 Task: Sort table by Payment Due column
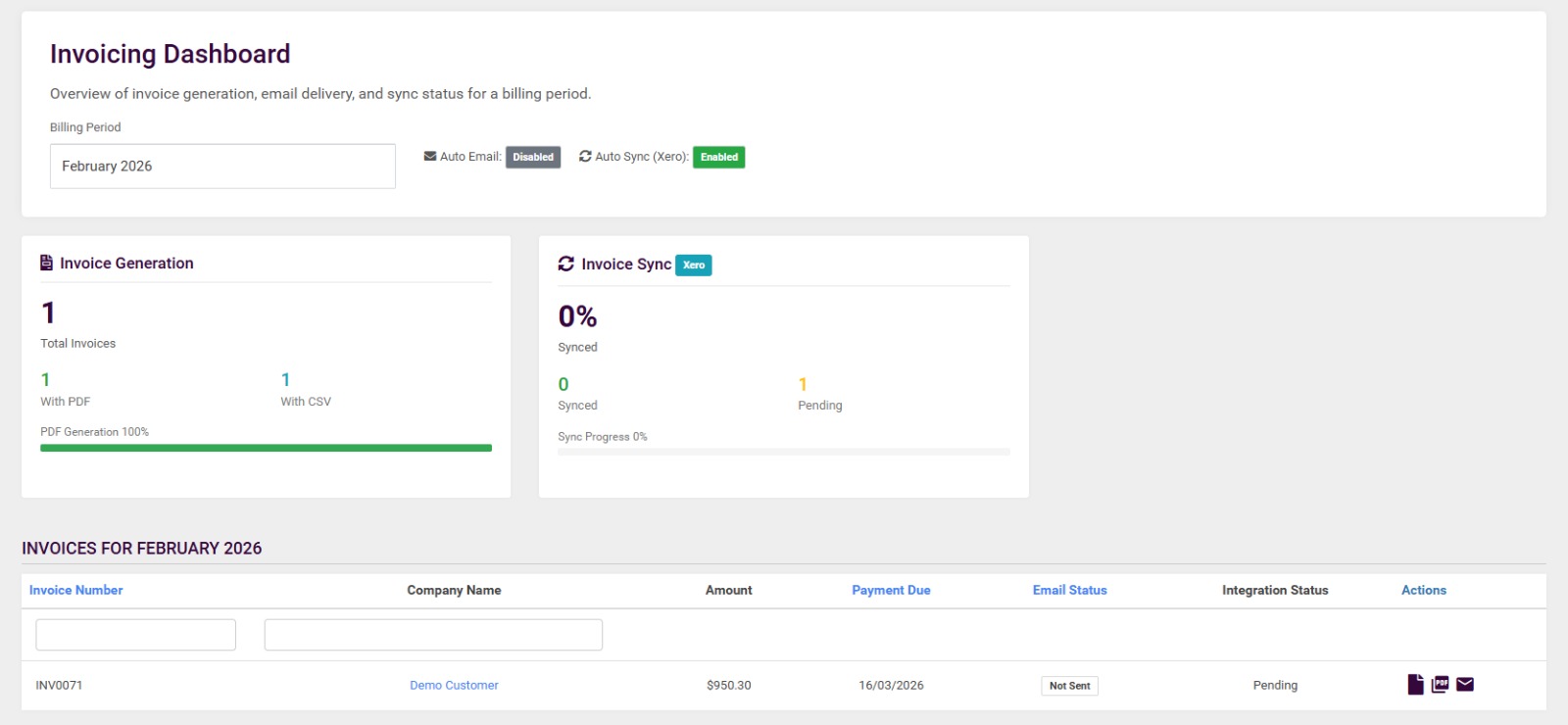891,591
